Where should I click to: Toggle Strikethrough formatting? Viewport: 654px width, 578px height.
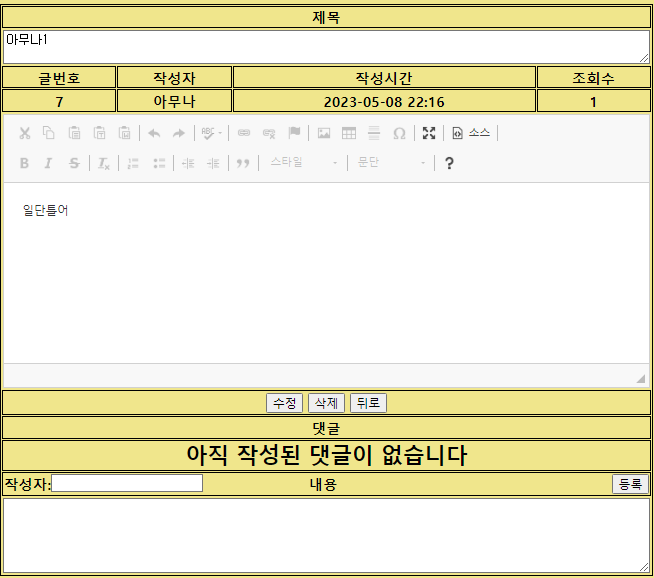74,163
